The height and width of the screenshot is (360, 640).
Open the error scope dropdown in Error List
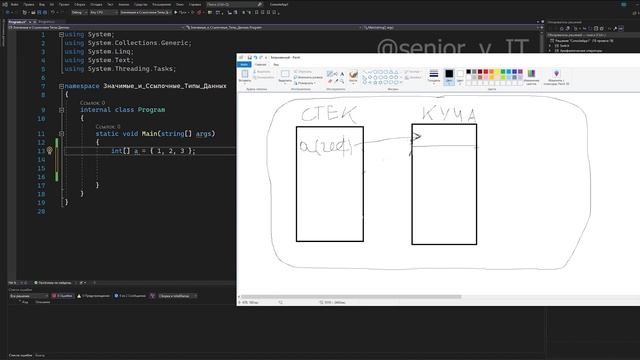tap(29, 296)
